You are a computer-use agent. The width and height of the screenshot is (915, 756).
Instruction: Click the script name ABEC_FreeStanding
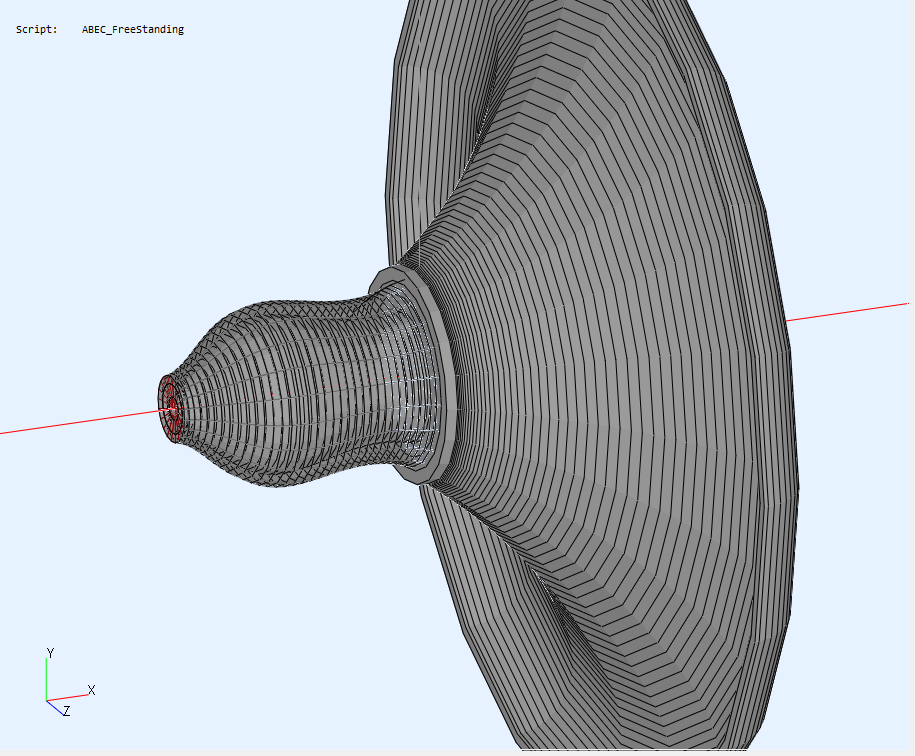click(x=132, y=29)
